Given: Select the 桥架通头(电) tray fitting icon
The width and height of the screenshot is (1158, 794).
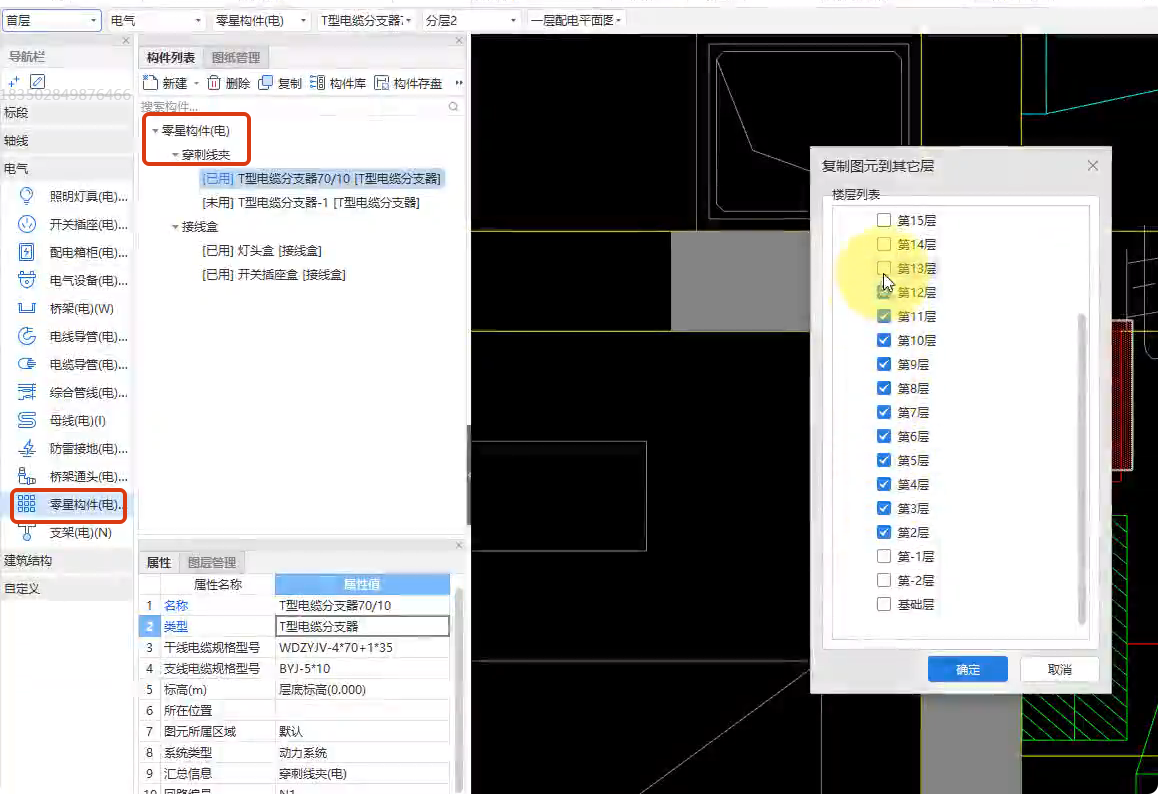Looking at the screenshot, I should (x=27, y=476).
